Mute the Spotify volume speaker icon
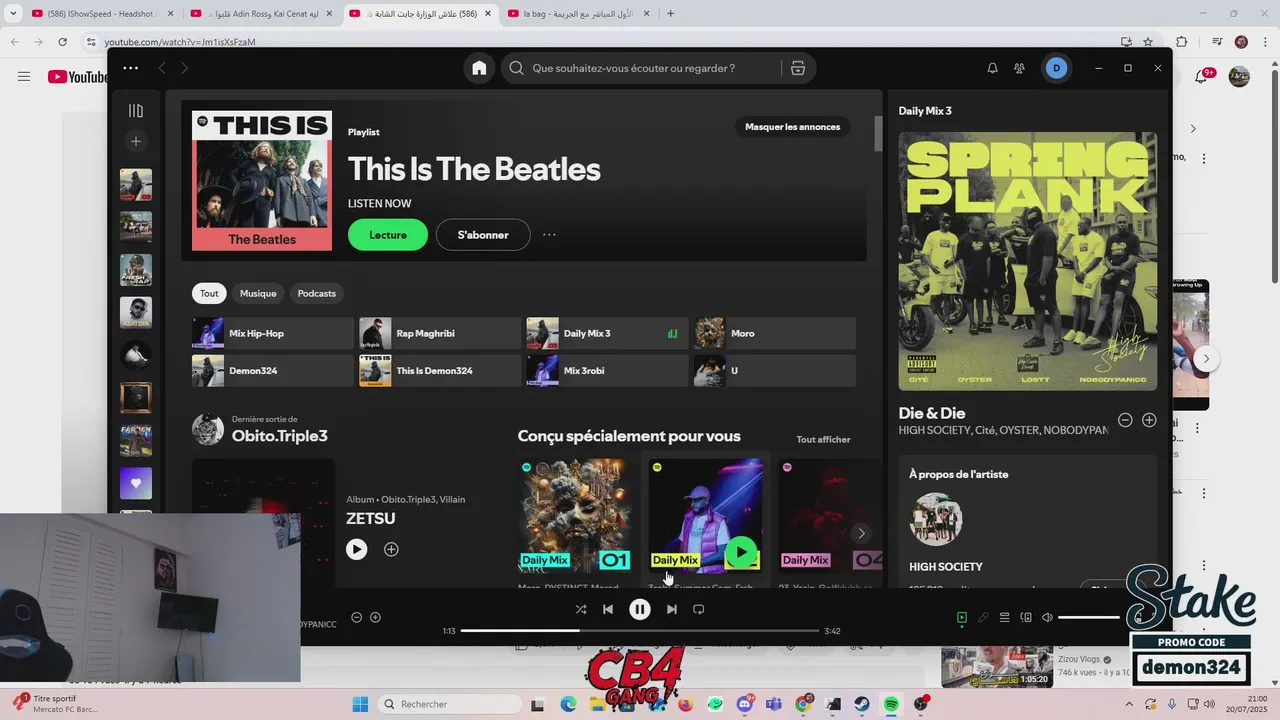The image size is (1280, 720). pyautogui.click(x=1047, y=618)
